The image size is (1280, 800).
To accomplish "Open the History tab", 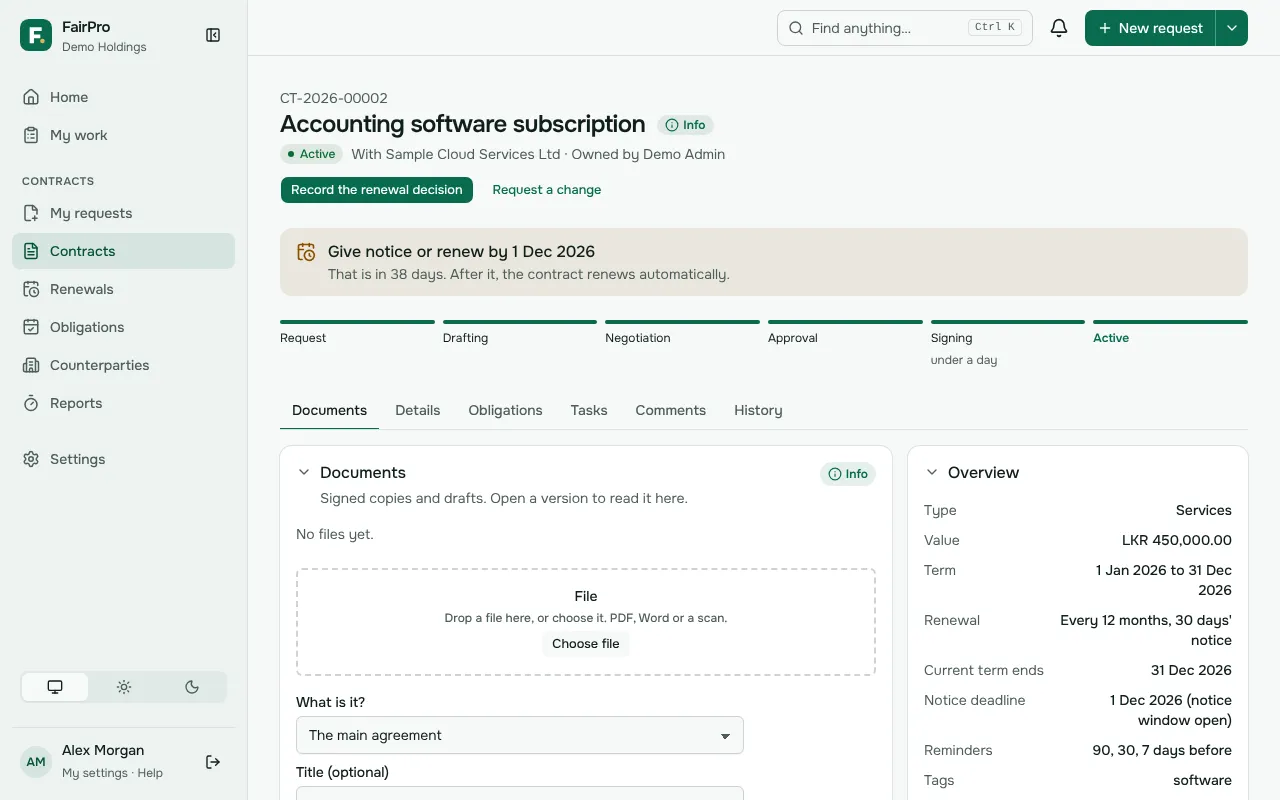I will [x=758, y=410].
